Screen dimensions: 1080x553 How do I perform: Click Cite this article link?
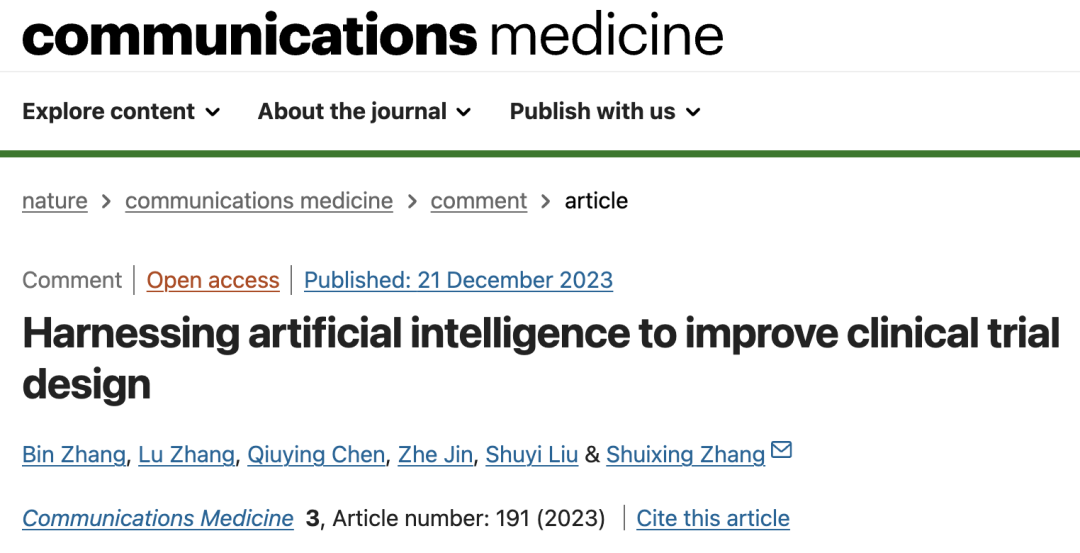(713, 518)
